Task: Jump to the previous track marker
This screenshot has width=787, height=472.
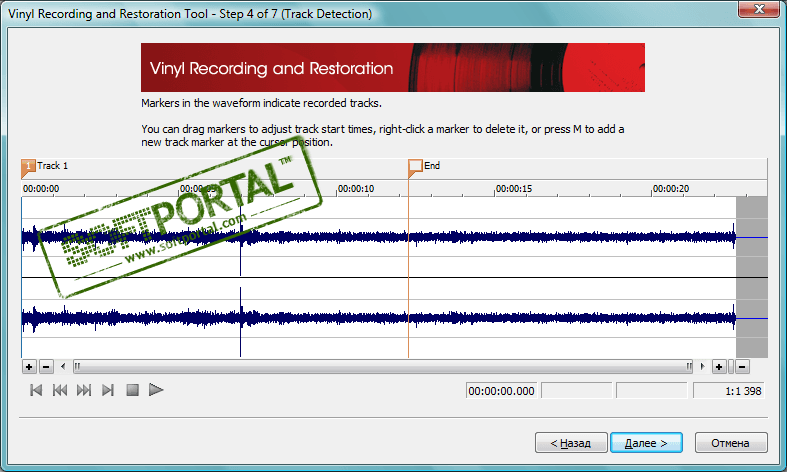Action: click(x=60, y=390)
